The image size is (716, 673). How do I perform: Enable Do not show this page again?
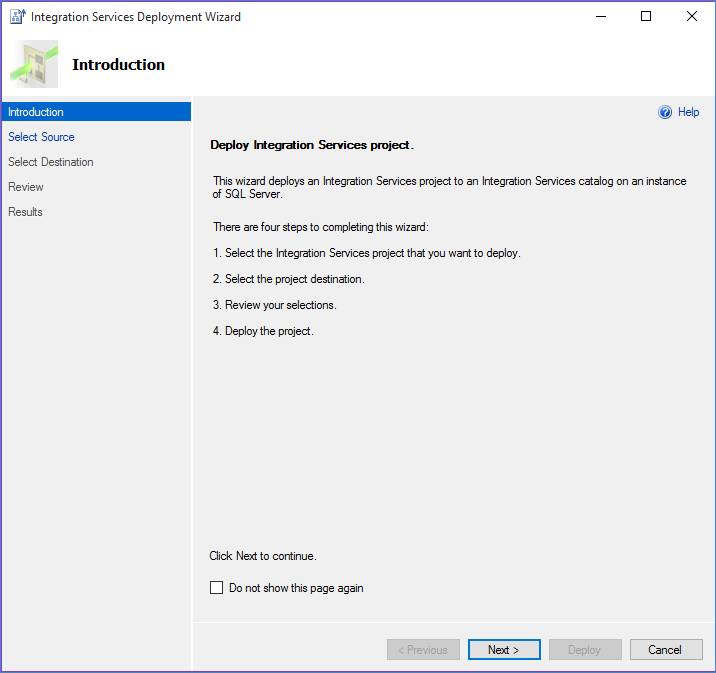[x=216, y=587]
